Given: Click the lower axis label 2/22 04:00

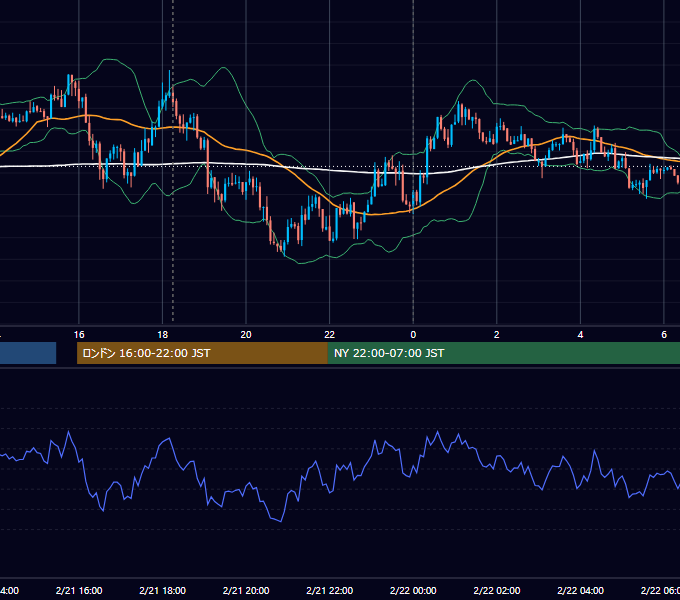Looking at the screenshot, I should [580, 590].
